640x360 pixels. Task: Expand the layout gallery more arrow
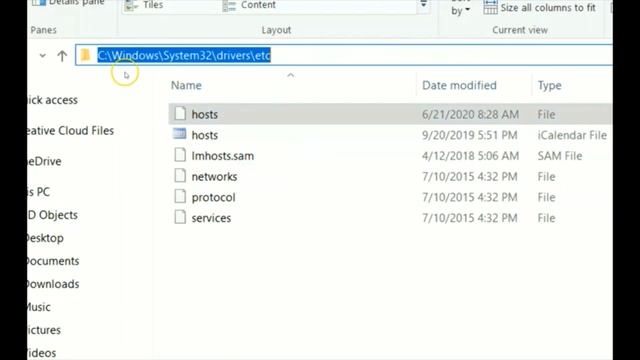424,5
